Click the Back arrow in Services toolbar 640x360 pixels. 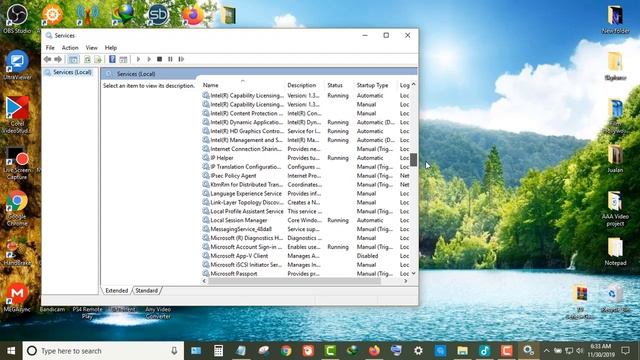[47, 59]
